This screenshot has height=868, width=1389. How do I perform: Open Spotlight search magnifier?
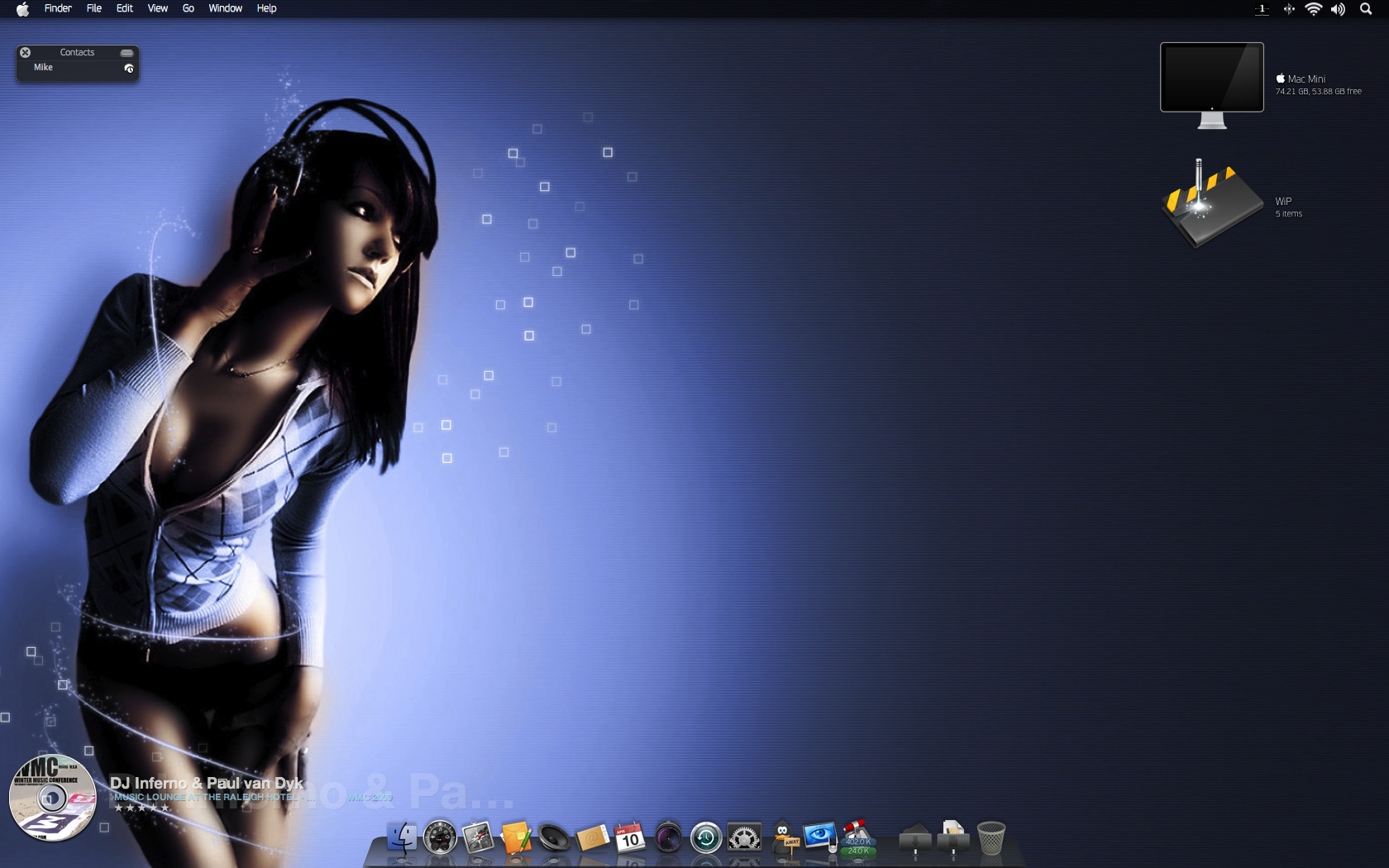coord(1366,9)
